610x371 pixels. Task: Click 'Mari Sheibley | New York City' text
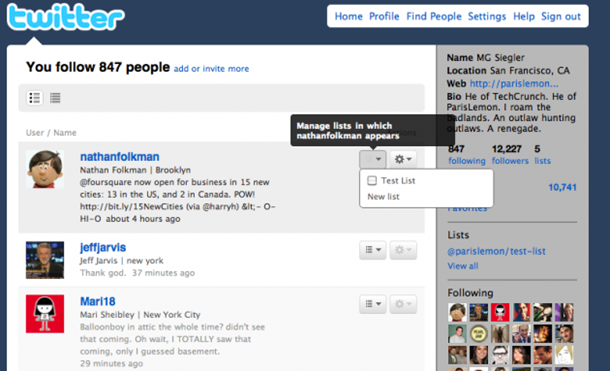point(140,315)
